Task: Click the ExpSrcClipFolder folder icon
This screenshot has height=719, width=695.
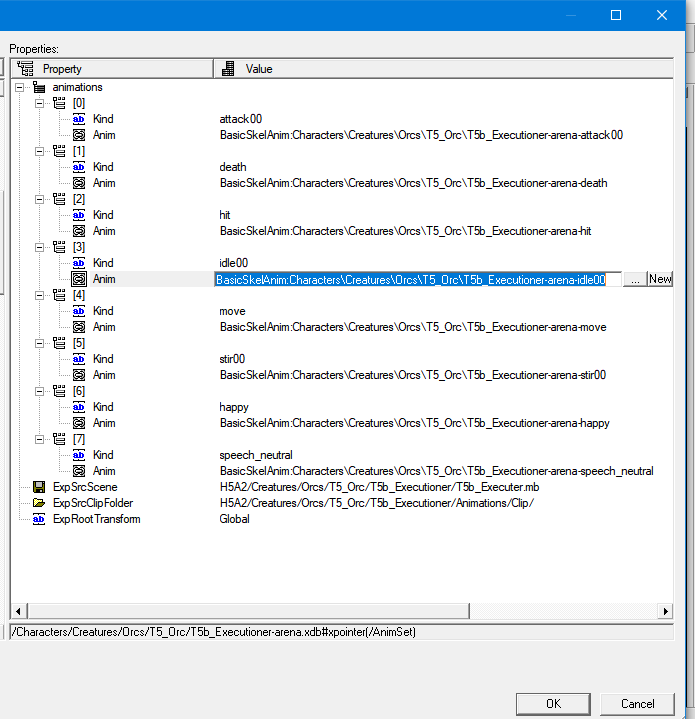Action: coord(39,503)
